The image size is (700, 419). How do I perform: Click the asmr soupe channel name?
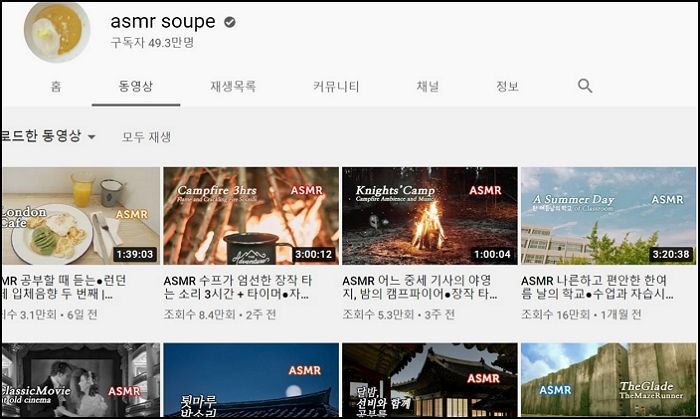[x=163, y=21]
